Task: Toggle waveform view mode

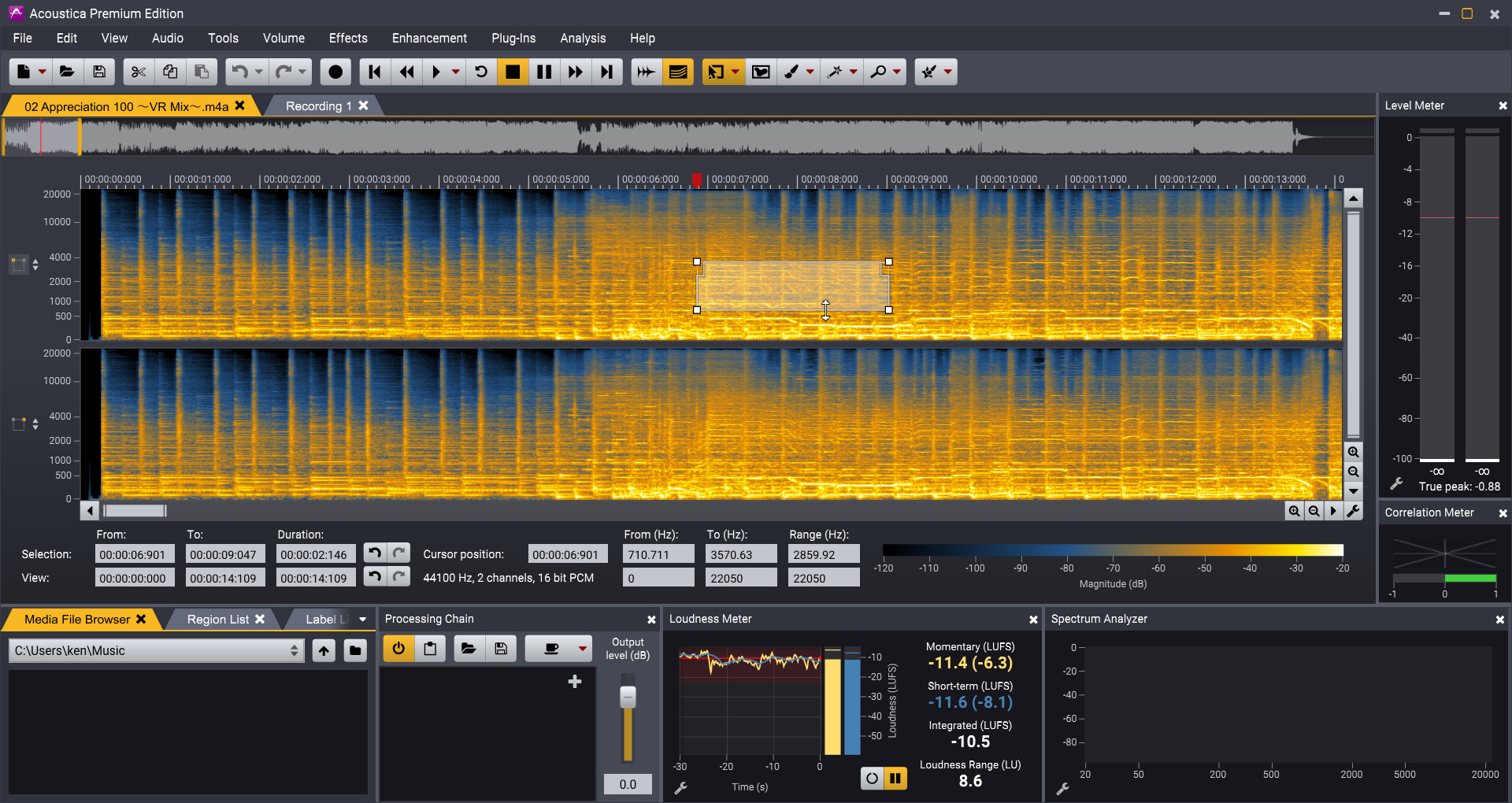Action: (x=646, y=72)
